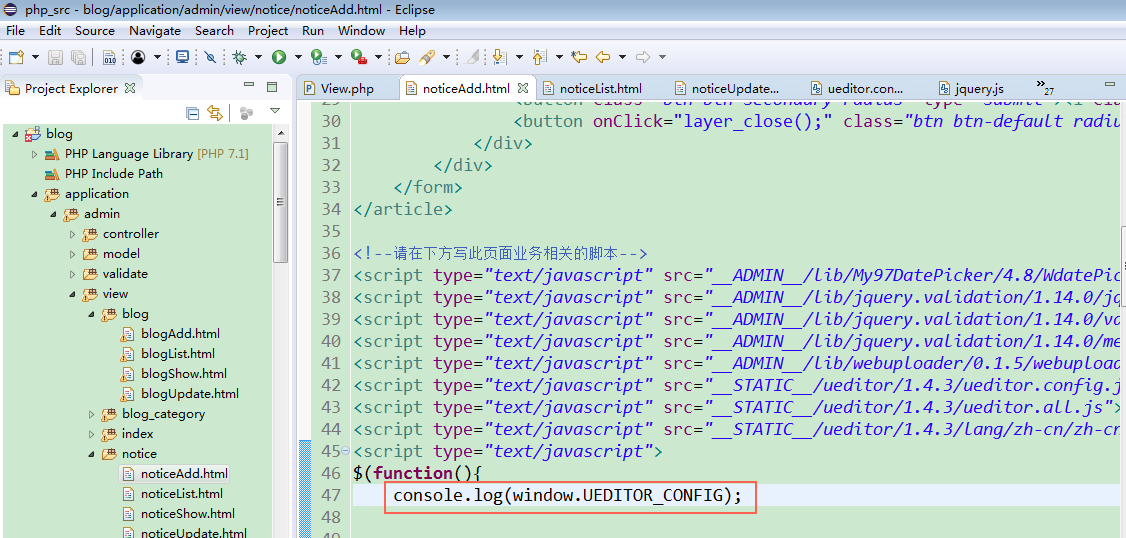Open dropdown beside the profile icon
This screenshot has height=538, width=1126.
coord(157,57)
